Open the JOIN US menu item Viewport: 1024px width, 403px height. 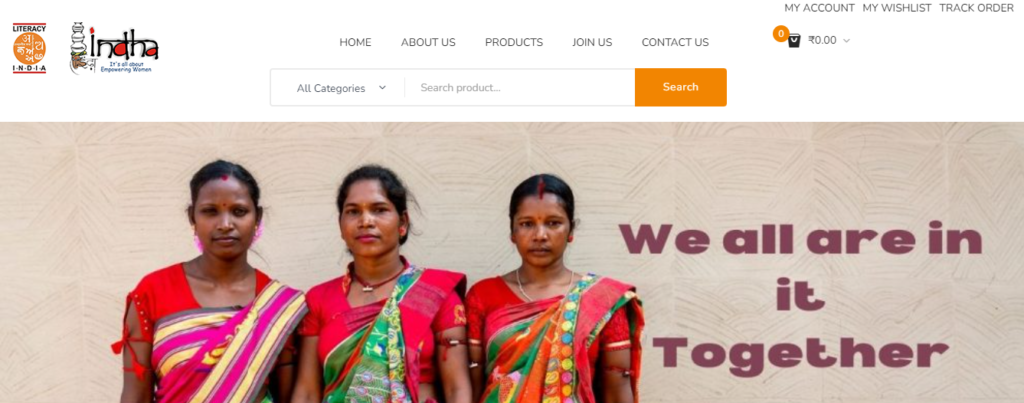[x=592, y=42]
